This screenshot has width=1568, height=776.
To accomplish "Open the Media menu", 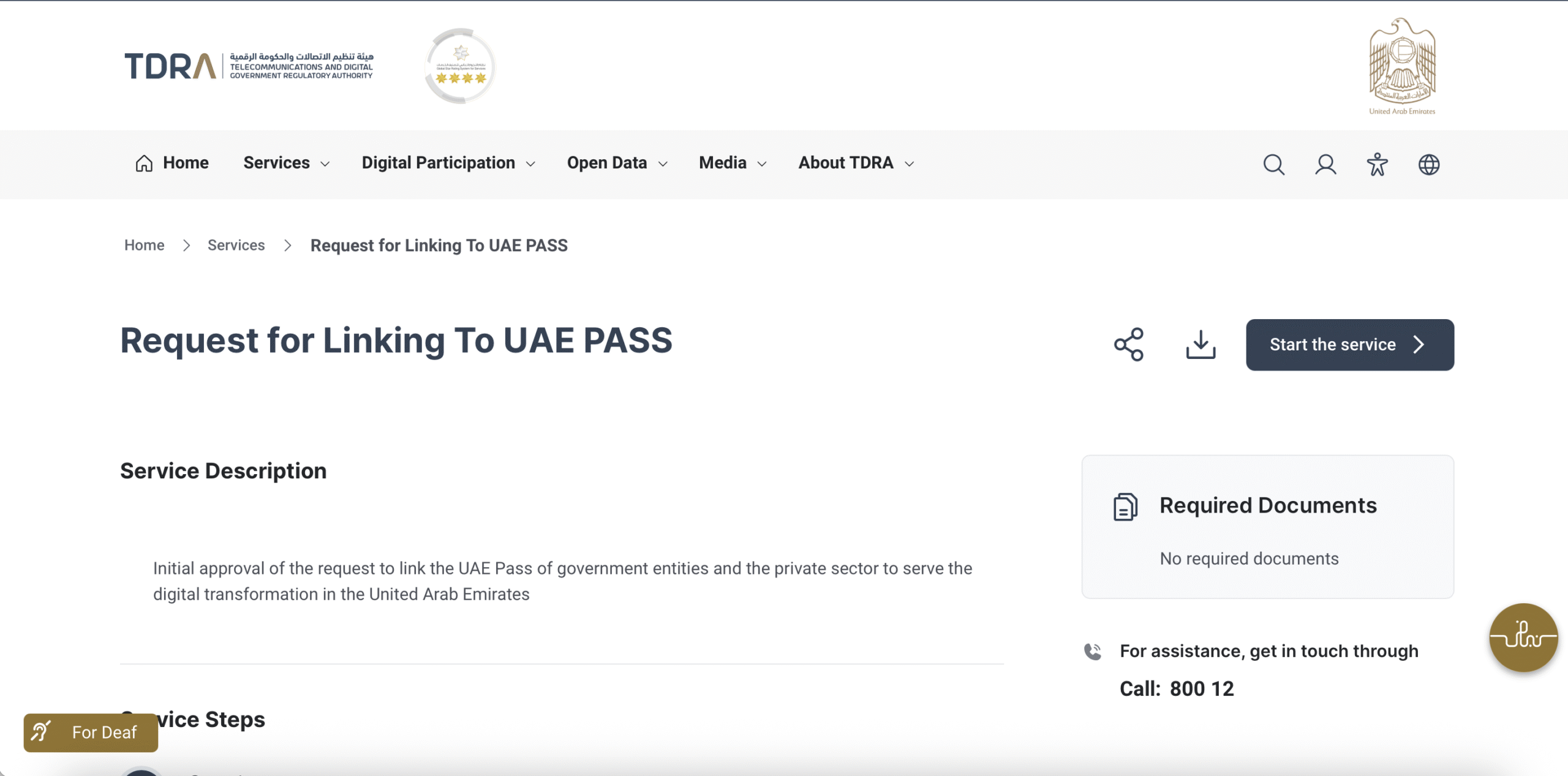I will pyautogui.click(x=733, y=163).
